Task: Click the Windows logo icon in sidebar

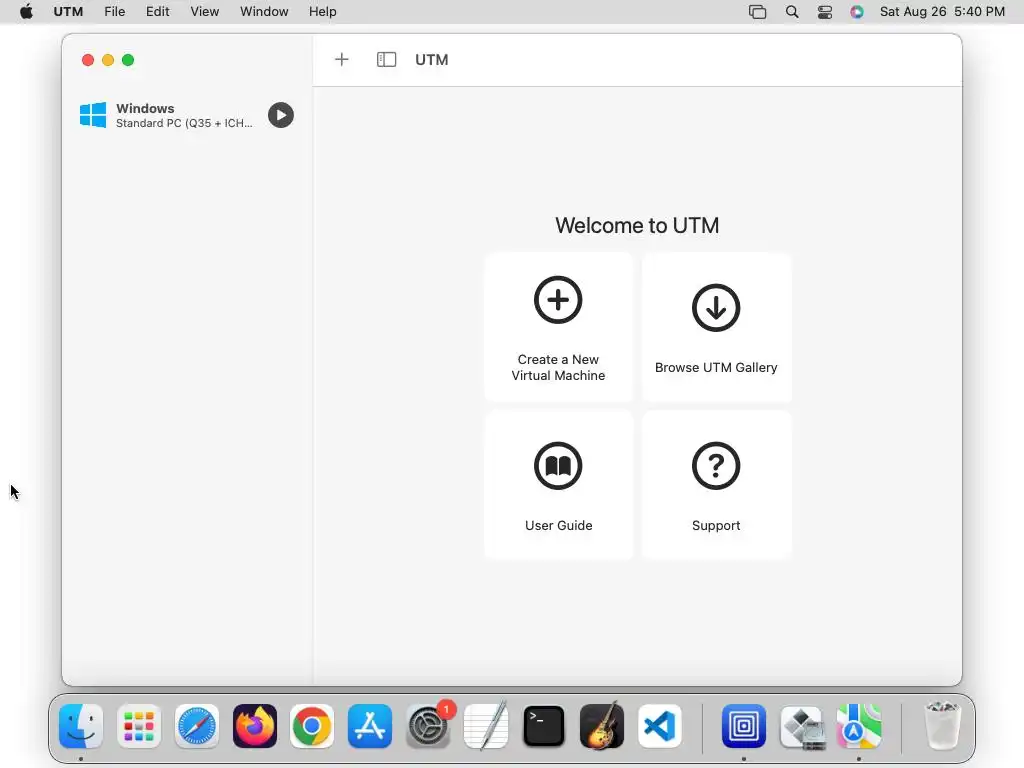Action: click(93, 115)
